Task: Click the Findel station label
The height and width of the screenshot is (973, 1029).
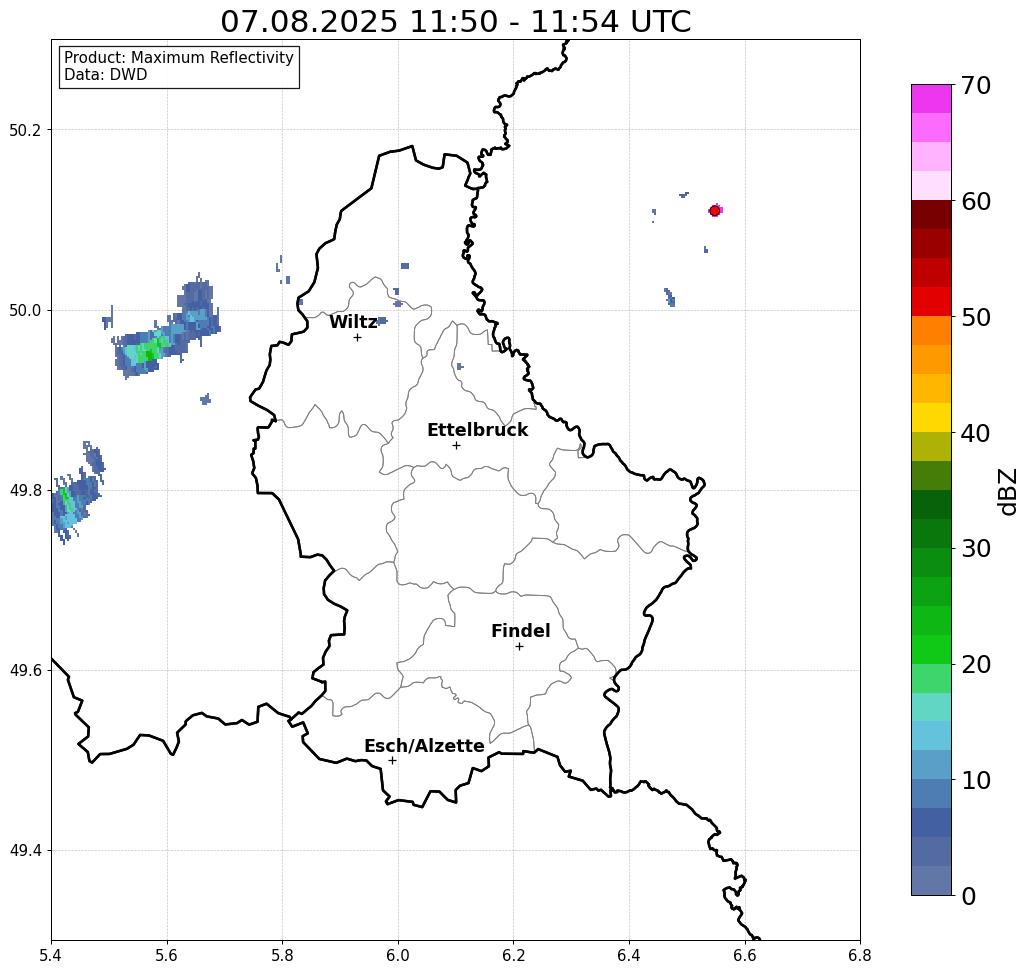Action: [x=520, y=631]
